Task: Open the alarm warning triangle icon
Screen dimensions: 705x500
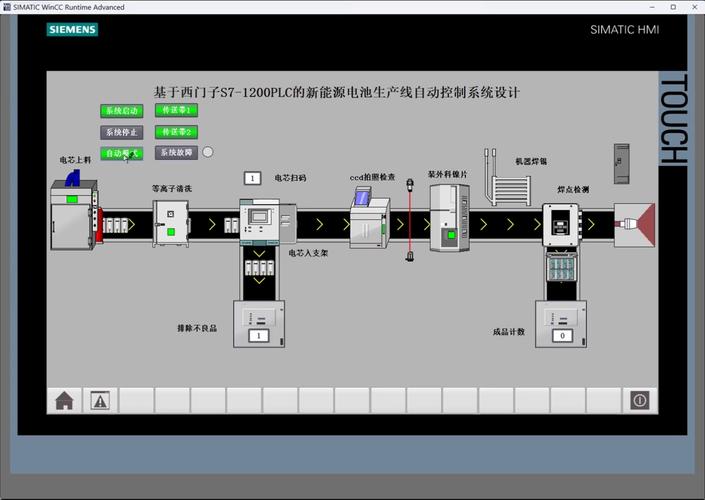Action: click(100, 400)
